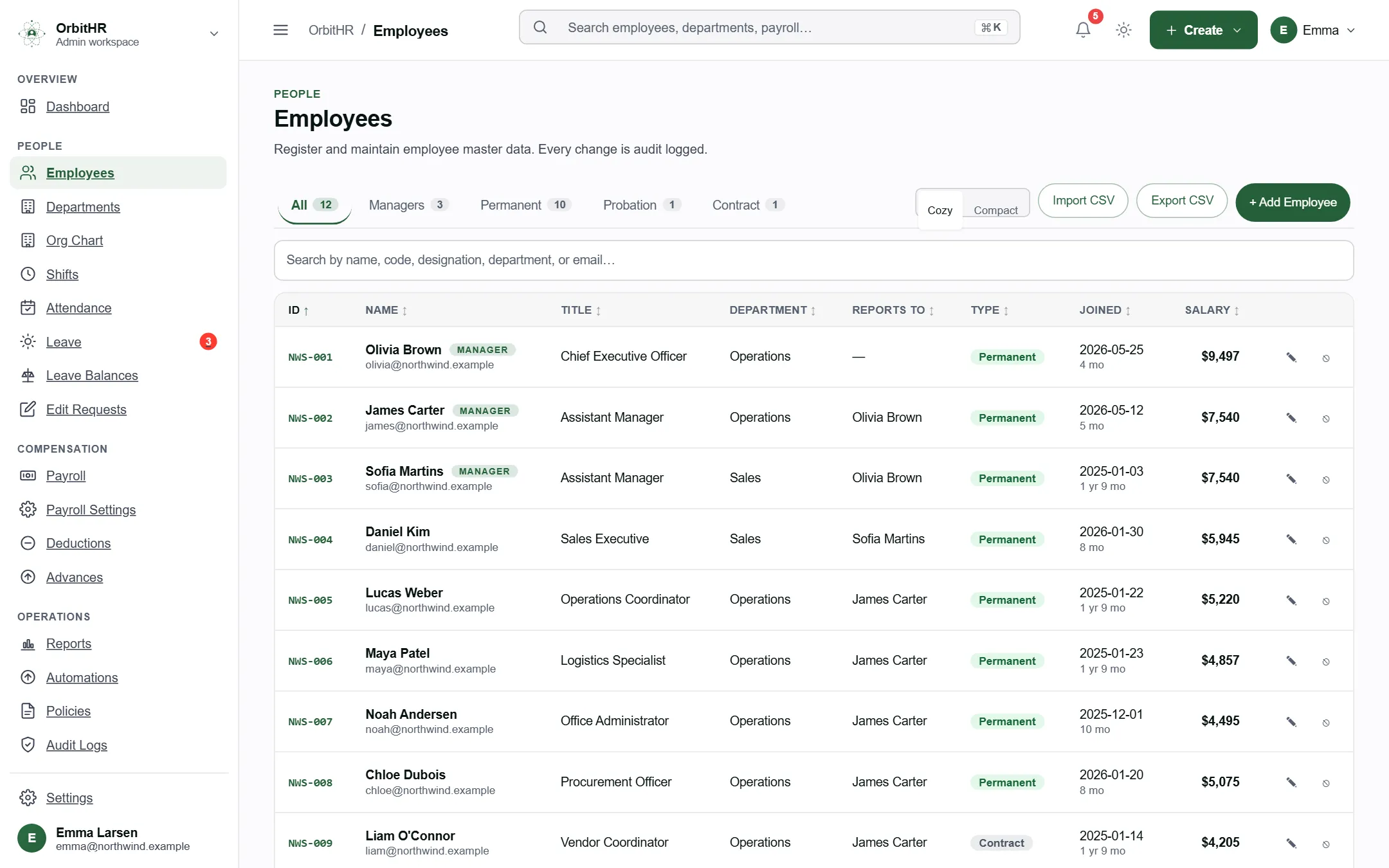Viewport: 1389px width, 868px height.
Task: Expand the OrbitHR workspace switcher
Action: click(214, 33)
